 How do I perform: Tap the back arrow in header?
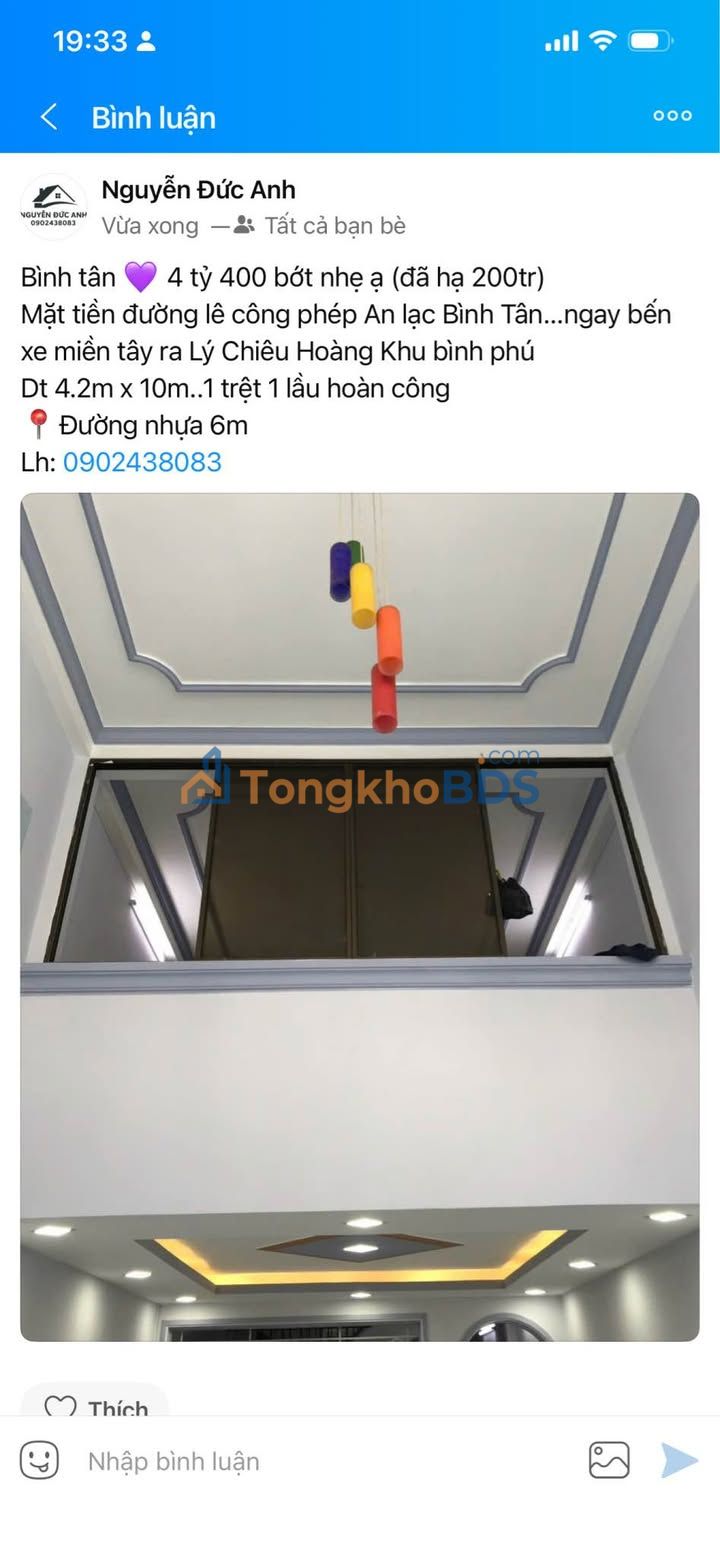[x=48, y=117]
